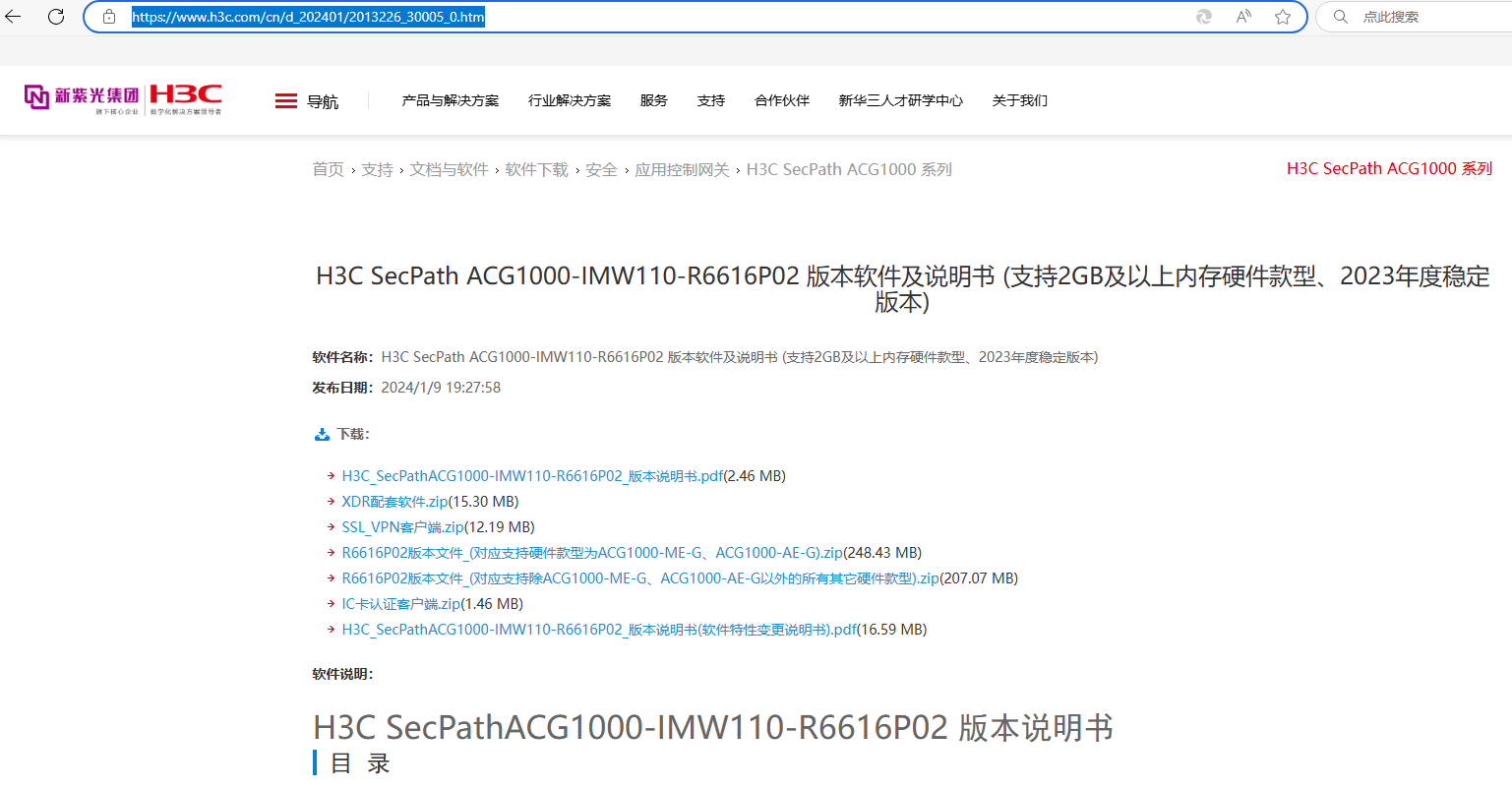The width and height of the screenshot is (1512, 790).
Task: Open the 行业解决方案 menu
Action: tap(570, 100)
